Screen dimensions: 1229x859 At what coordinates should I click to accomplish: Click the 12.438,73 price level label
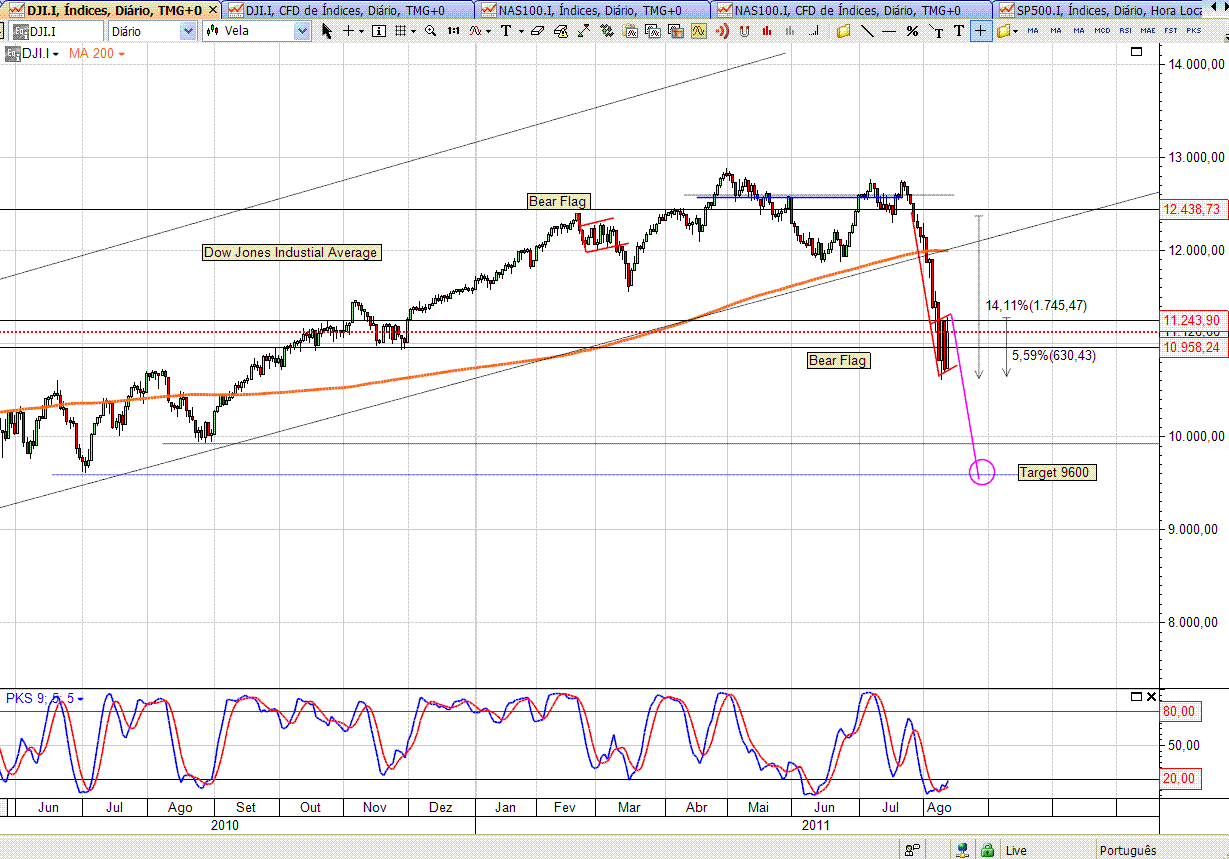pos(1192,209)
